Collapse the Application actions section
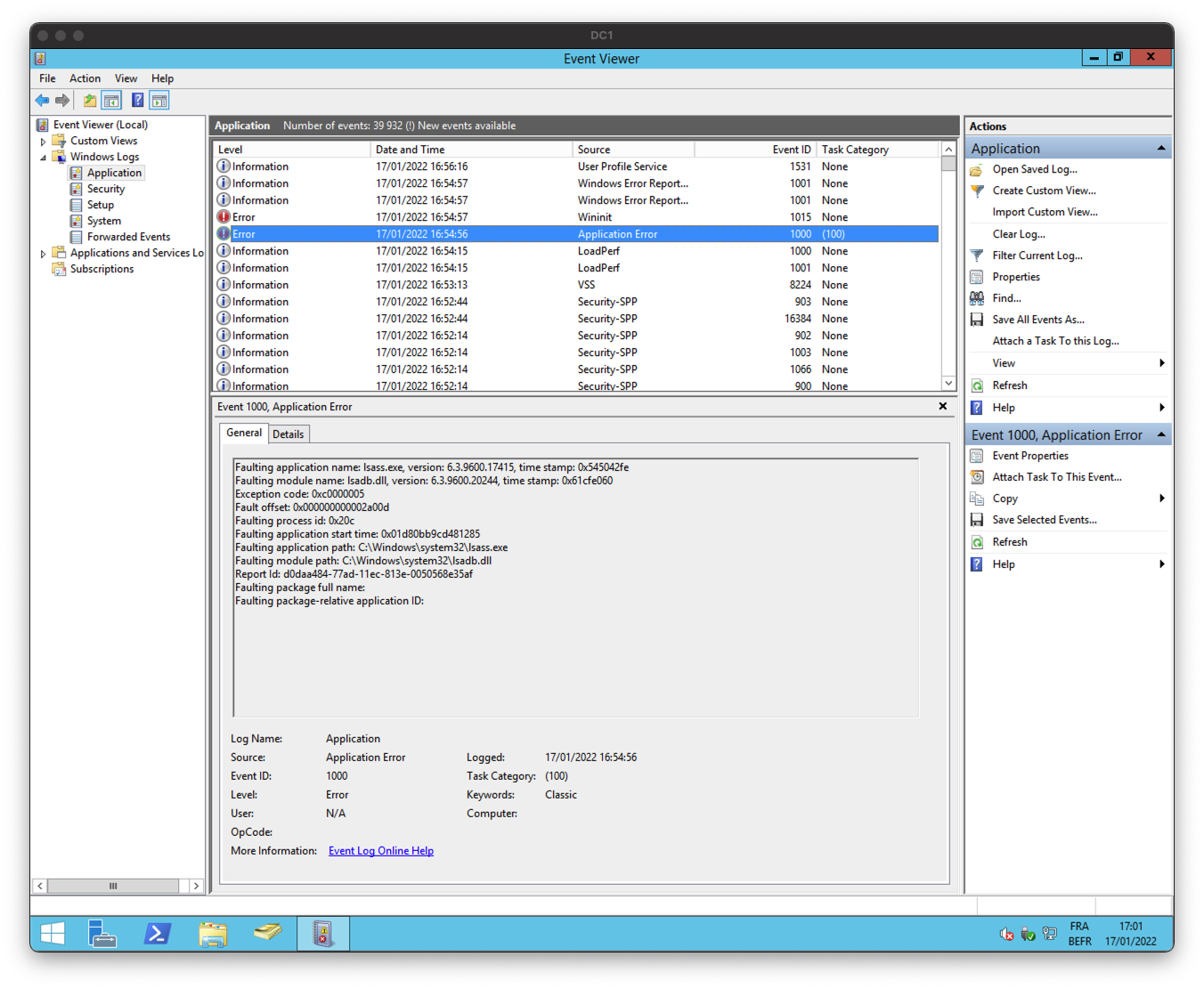1204x989 pixels. coord(1161,149)
